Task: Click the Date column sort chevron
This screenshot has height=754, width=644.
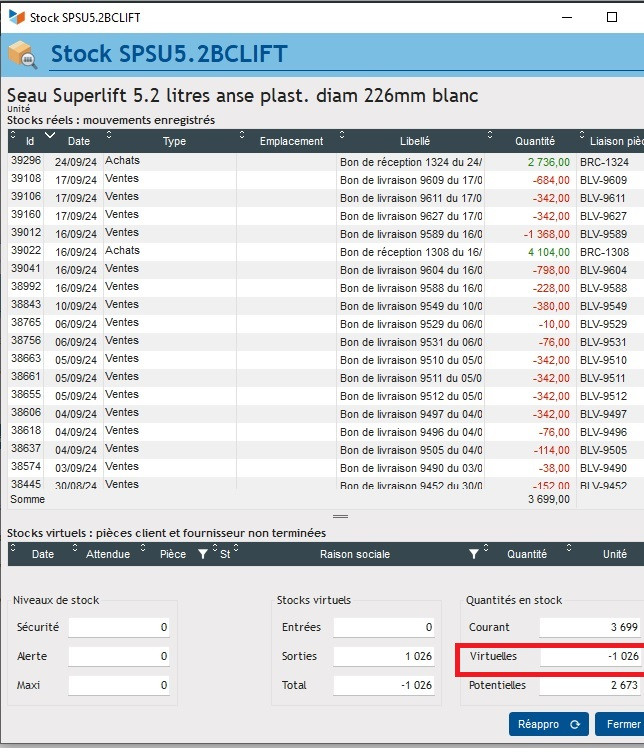Action: coord(50,135)
